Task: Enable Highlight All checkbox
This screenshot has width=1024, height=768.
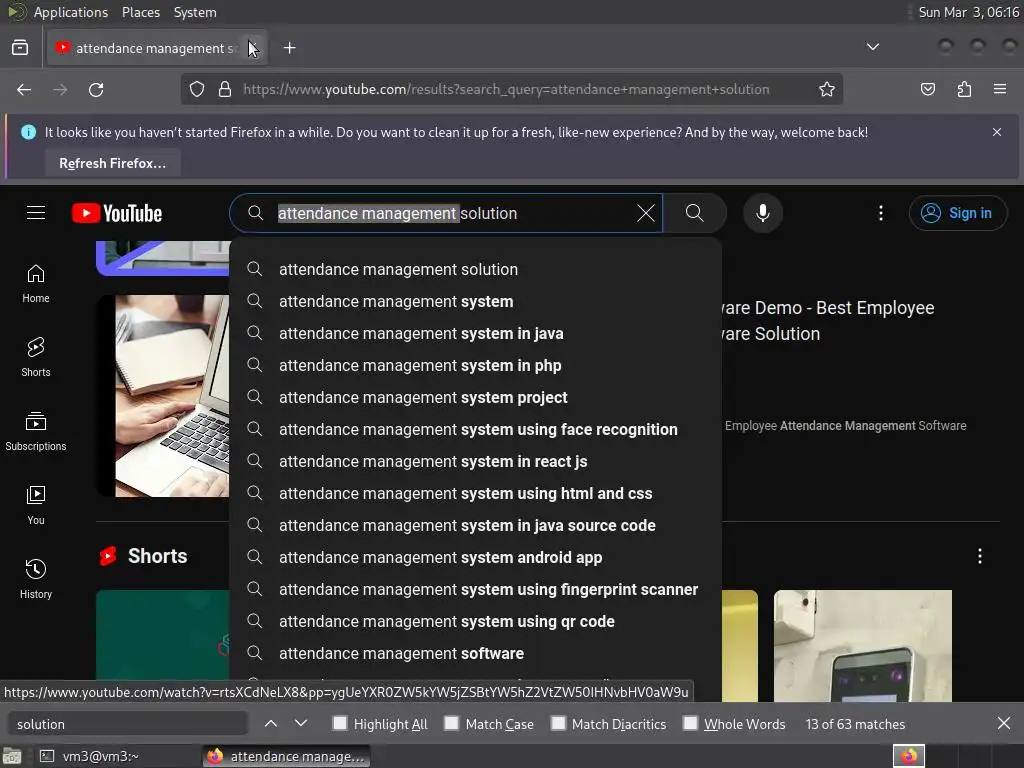Action: (x=340, y=723)
